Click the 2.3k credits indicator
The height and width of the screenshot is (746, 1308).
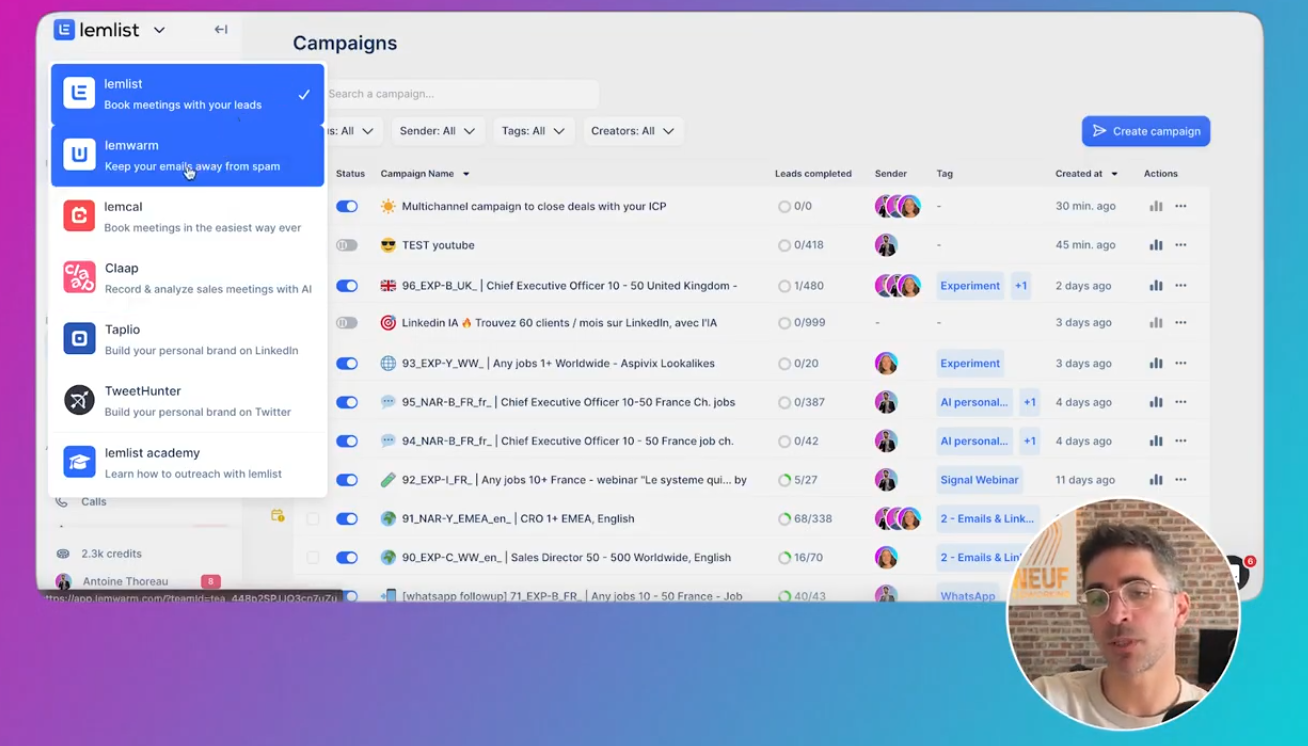tap(111, 553)
